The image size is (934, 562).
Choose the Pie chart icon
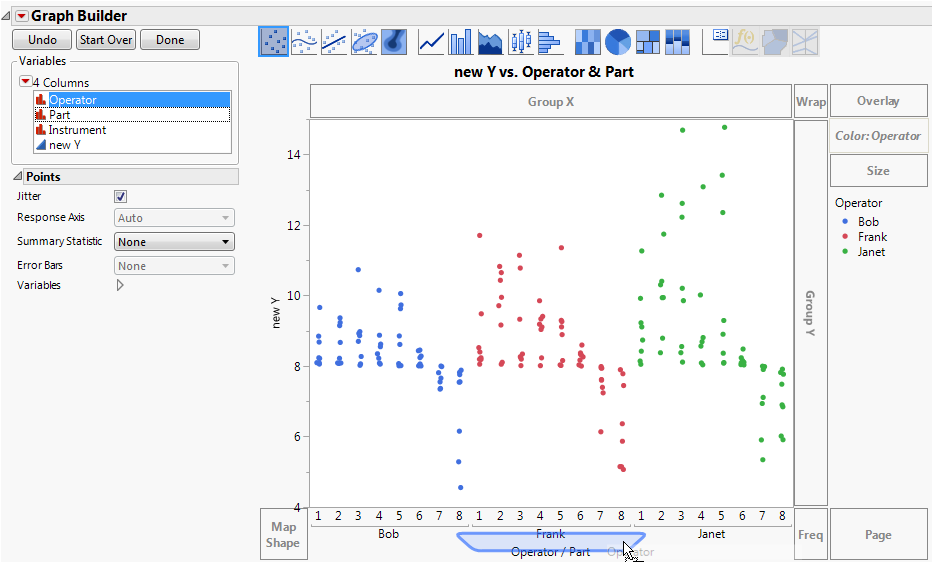coord(619,41)
